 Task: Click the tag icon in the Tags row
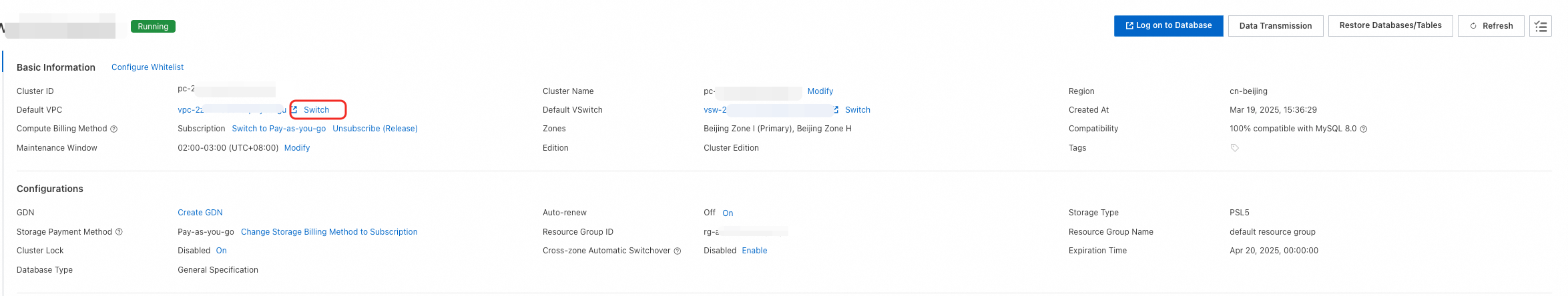1235,148
